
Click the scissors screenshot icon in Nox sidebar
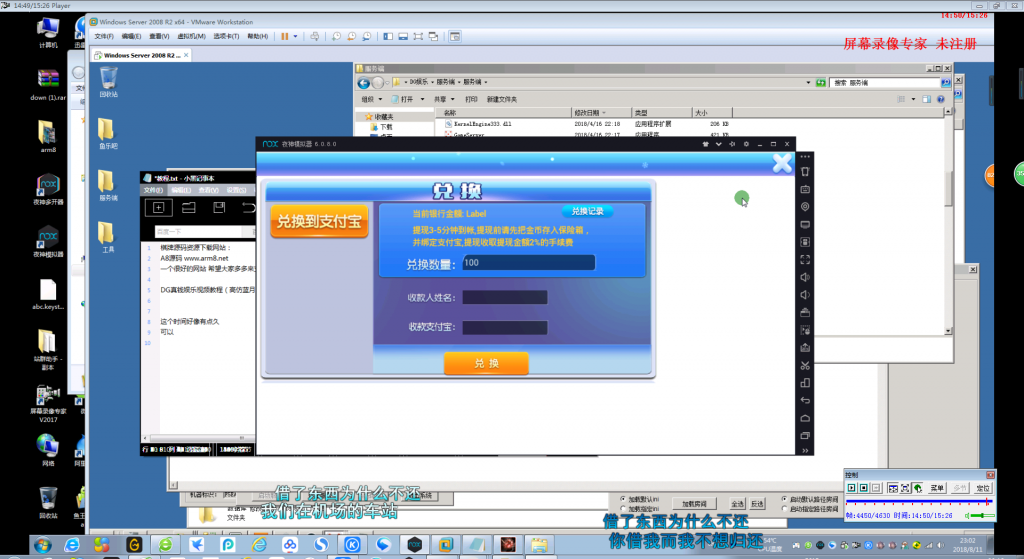pyautogui.click(x=805, y=365)
